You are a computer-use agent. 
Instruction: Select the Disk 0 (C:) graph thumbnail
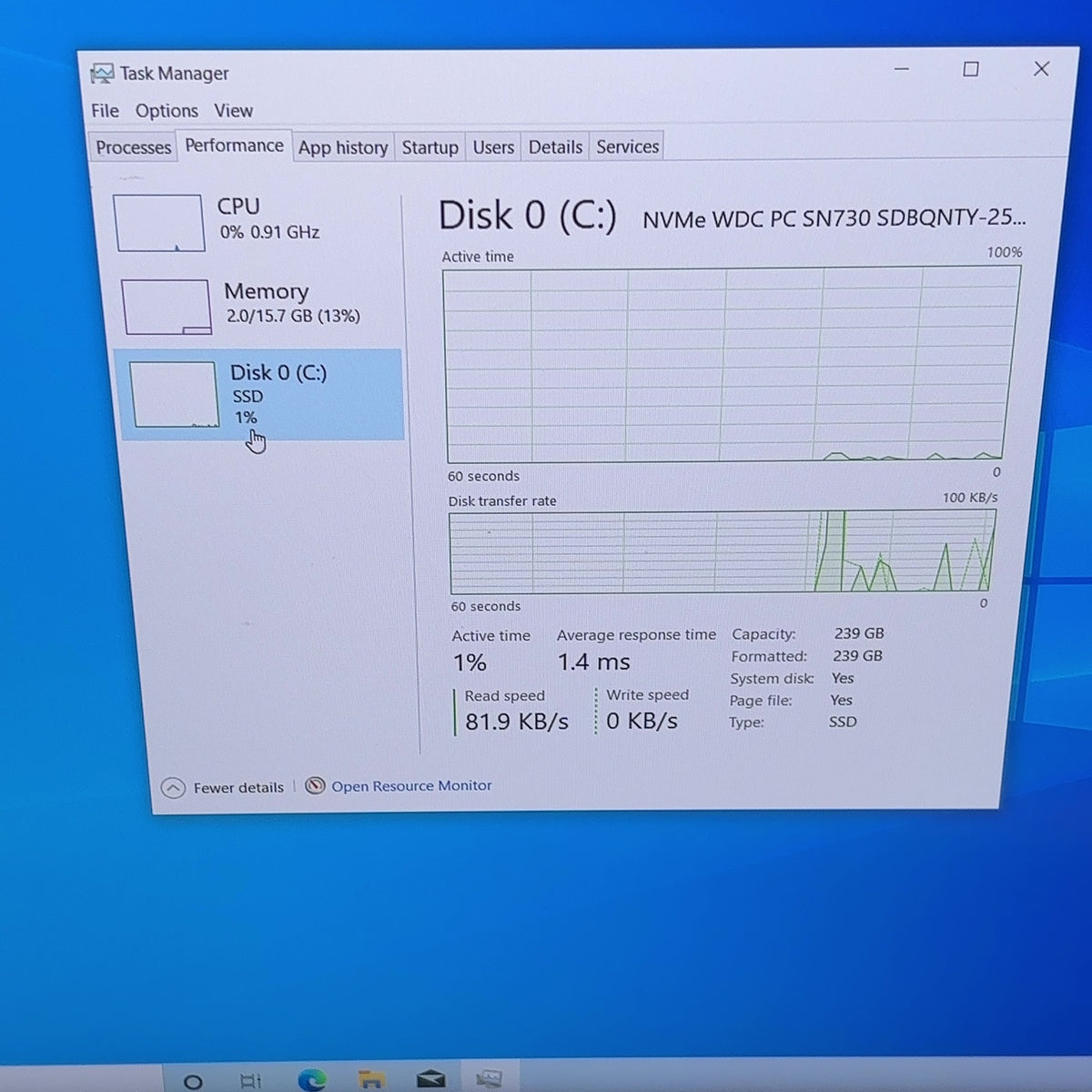tap(174, 394)
